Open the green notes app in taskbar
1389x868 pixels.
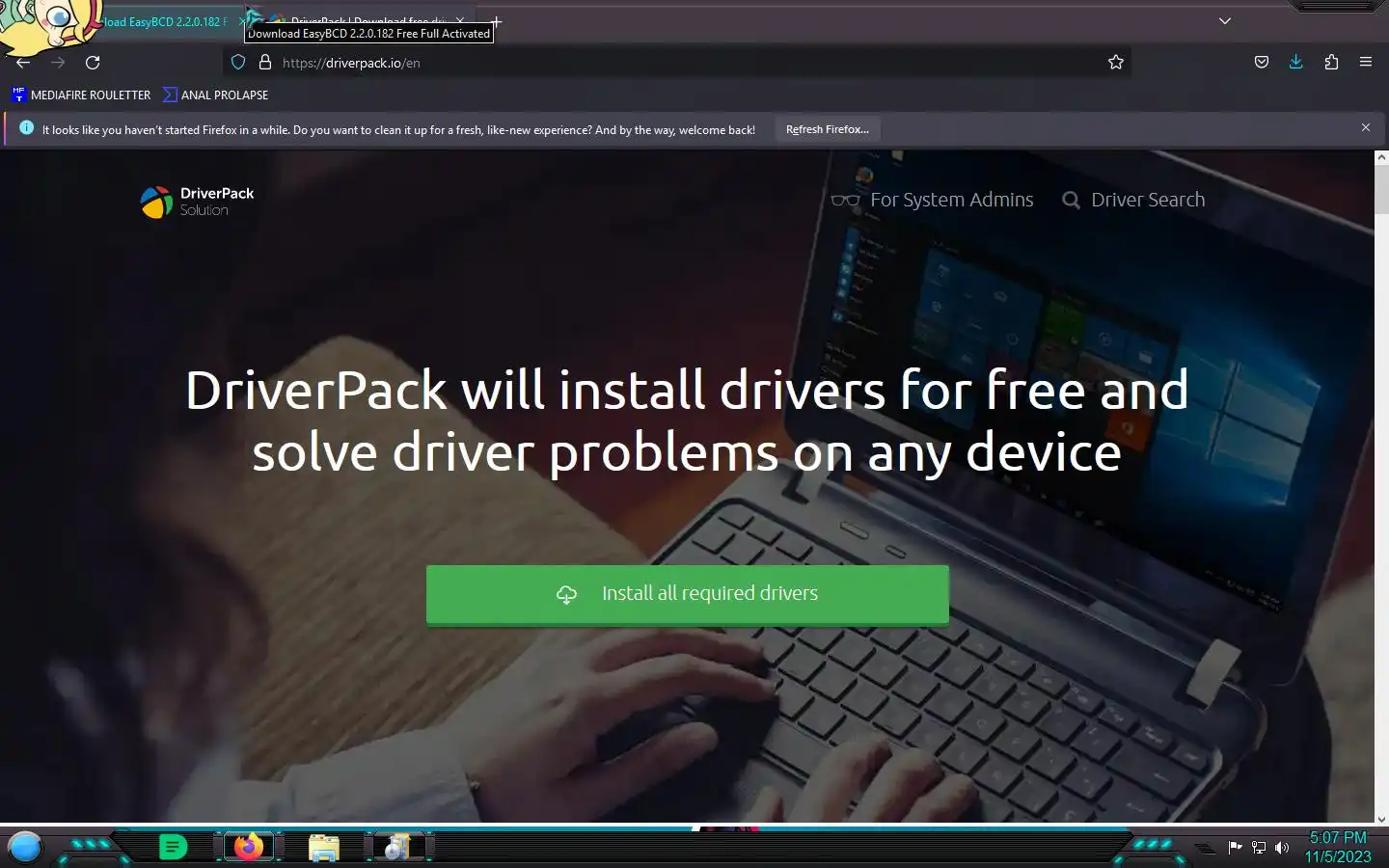point(173,847)
